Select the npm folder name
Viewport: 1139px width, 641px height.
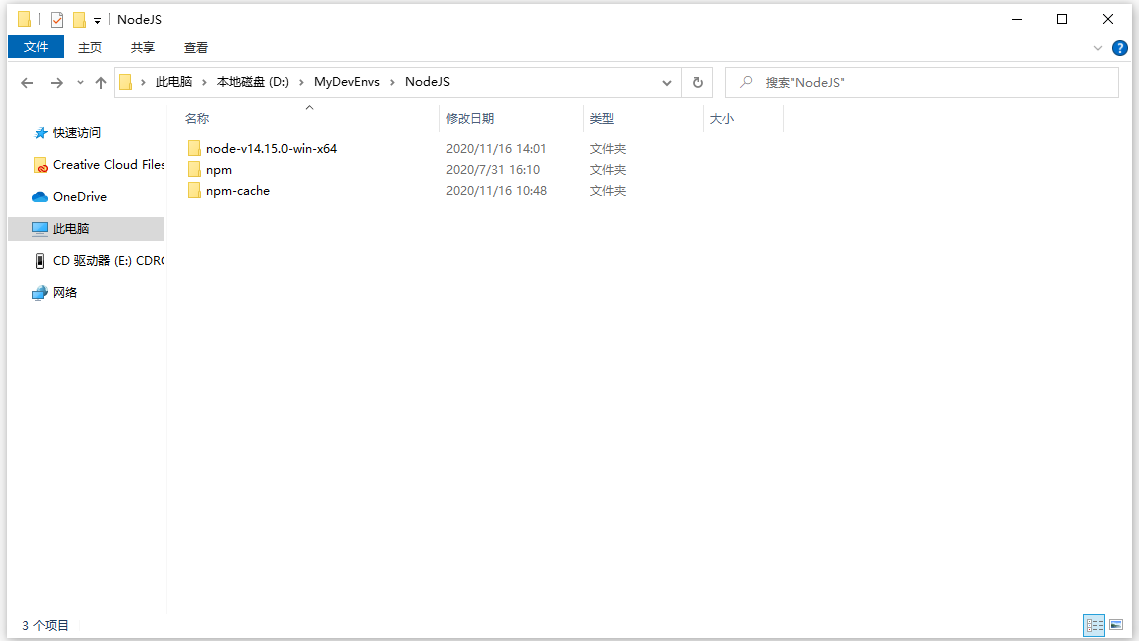pyautogui.click(x=219, y=170)
